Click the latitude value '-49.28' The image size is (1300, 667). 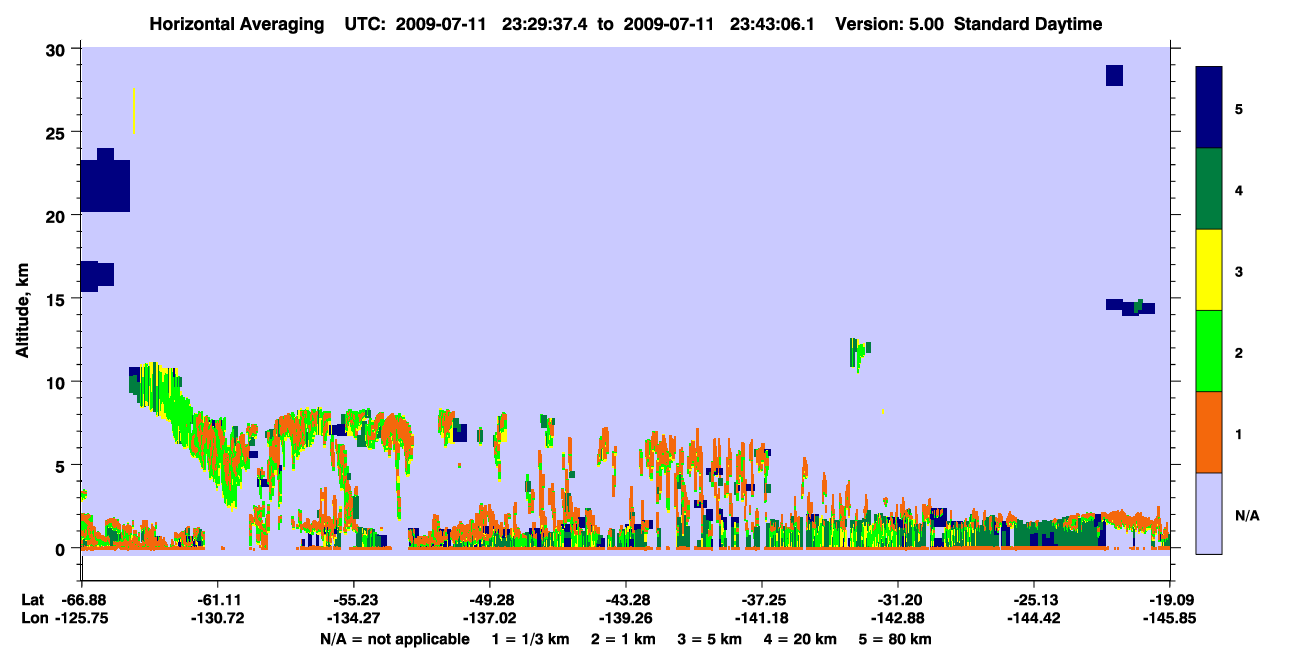pyautogui.click(x=489, y=599)
